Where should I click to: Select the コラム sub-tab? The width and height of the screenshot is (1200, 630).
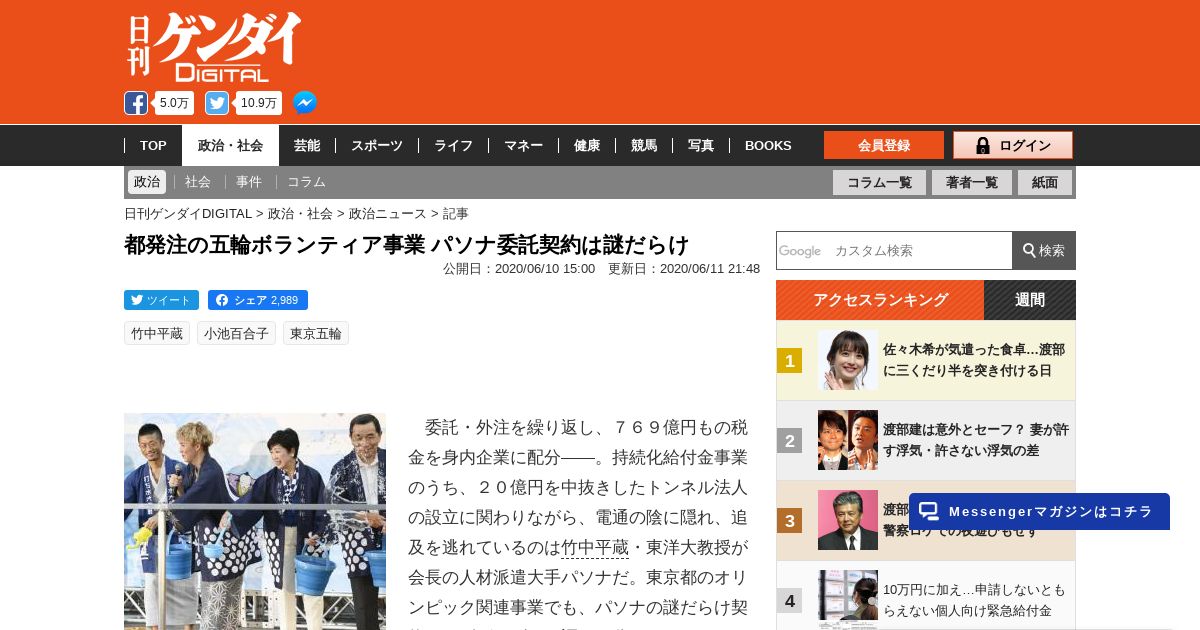(306, 182)
